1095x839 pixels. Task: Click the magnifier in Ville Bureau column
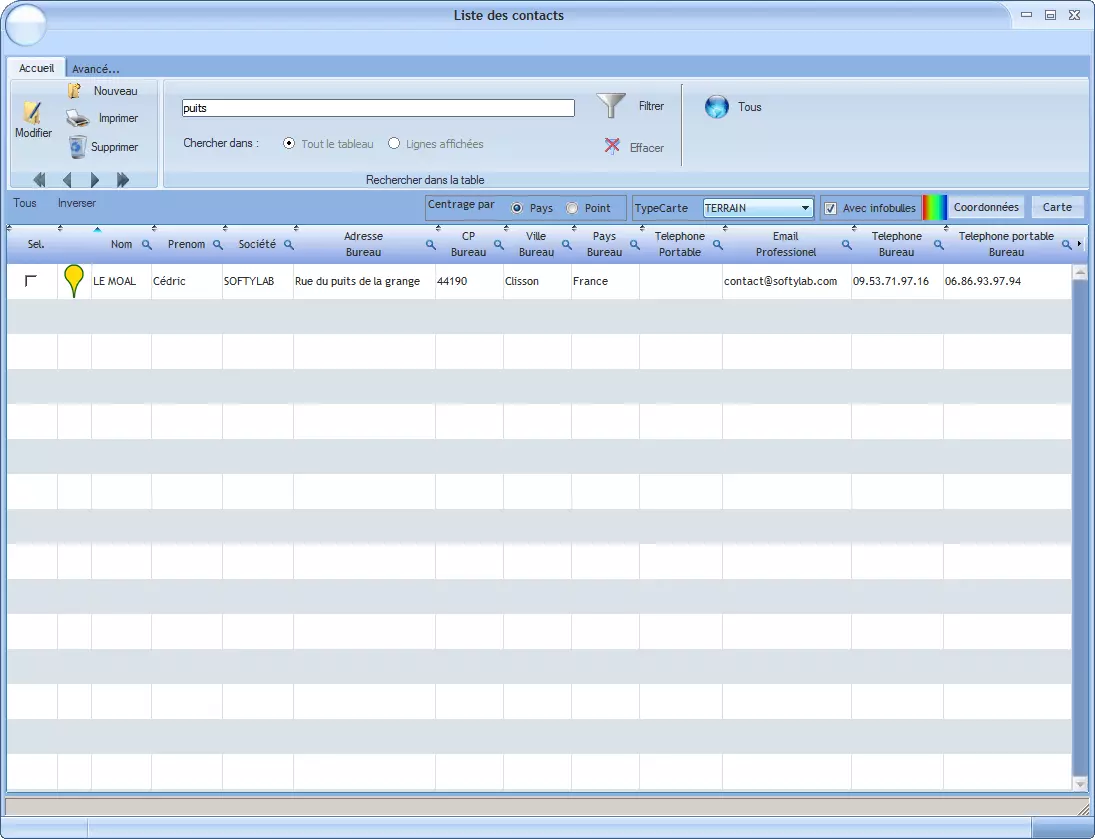point(567,245)
